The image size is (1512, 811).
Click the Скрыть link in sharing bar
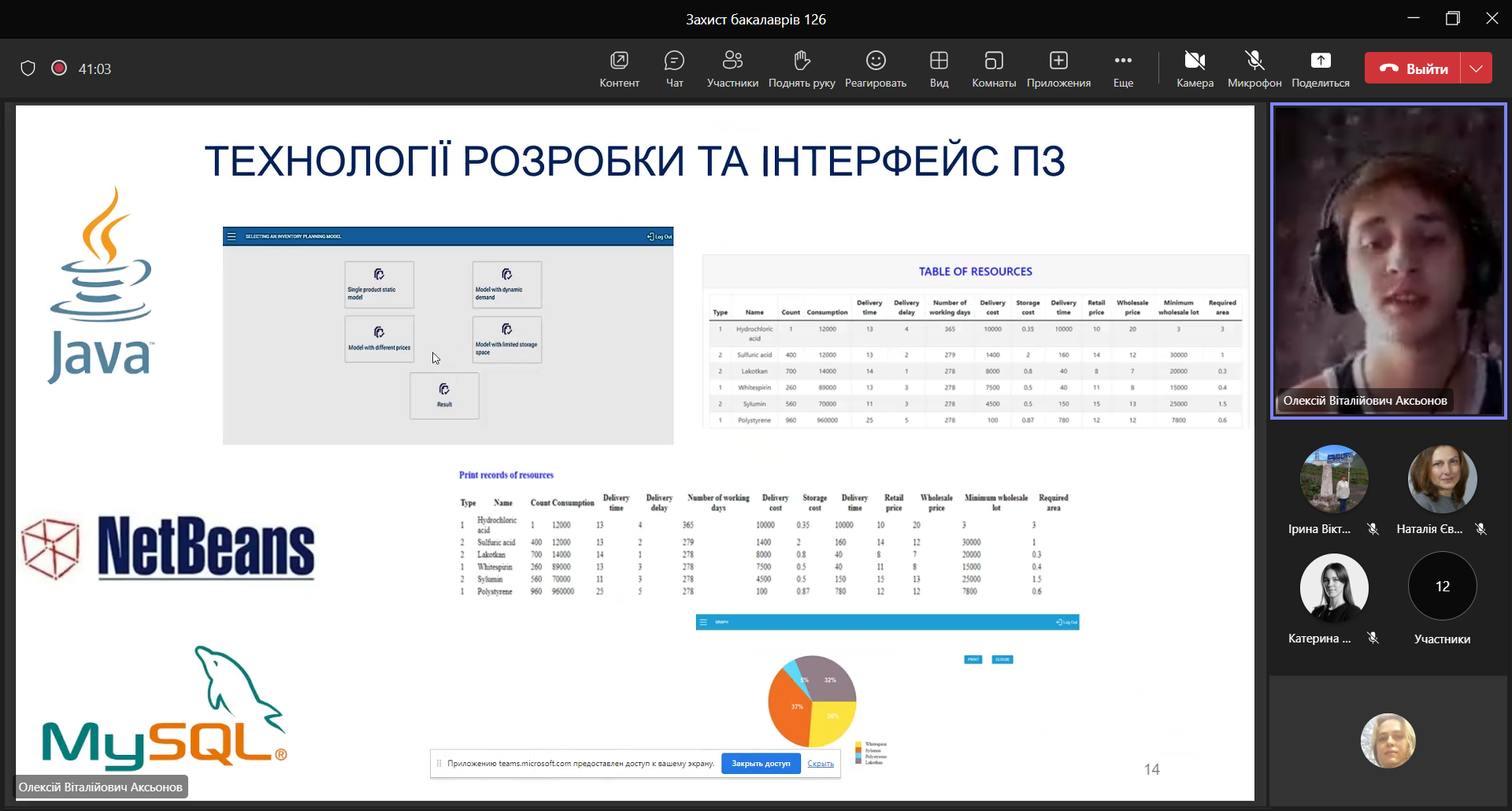pos(821,764)
